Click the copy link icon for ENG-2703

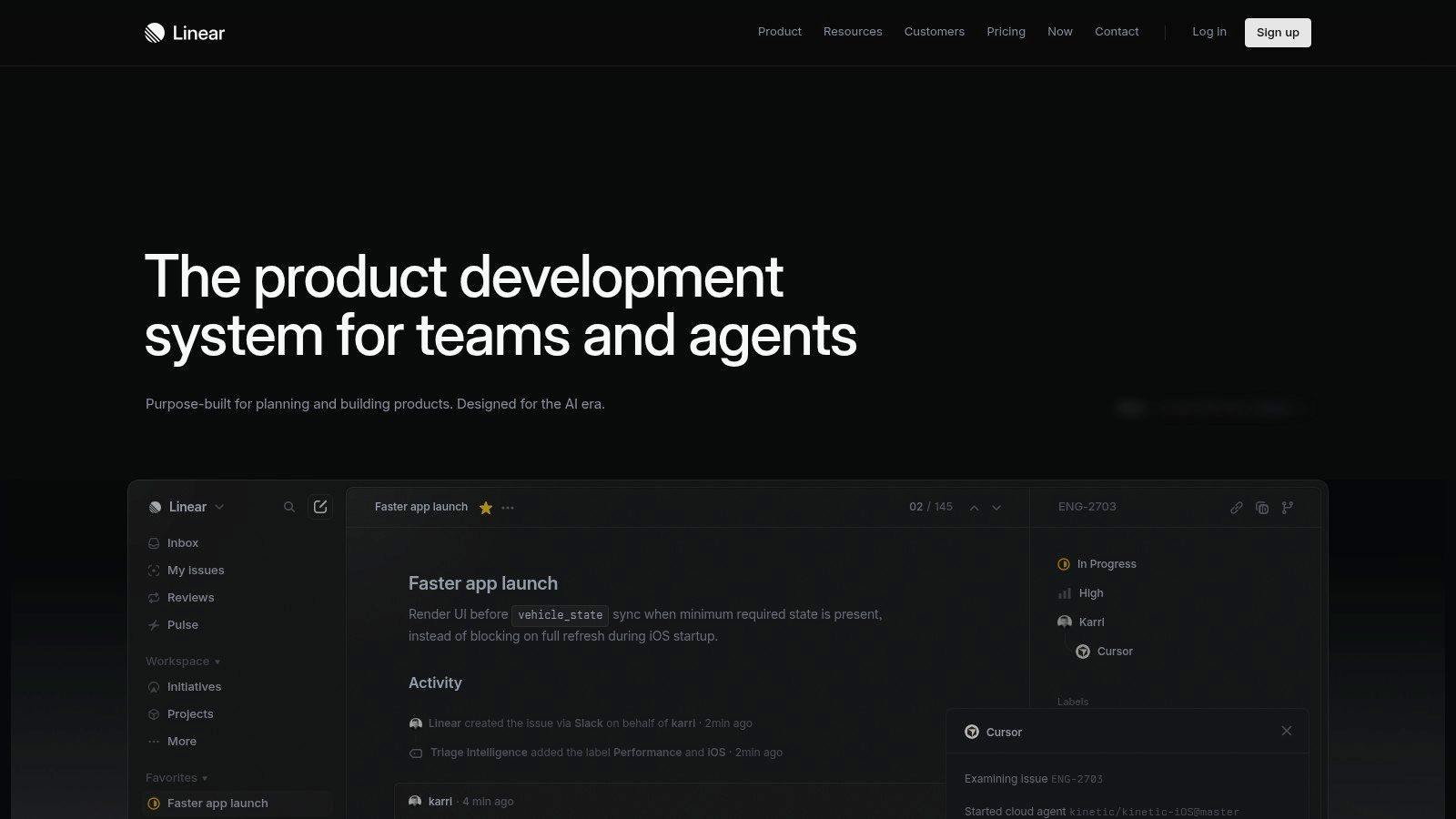coord(1236,508)
